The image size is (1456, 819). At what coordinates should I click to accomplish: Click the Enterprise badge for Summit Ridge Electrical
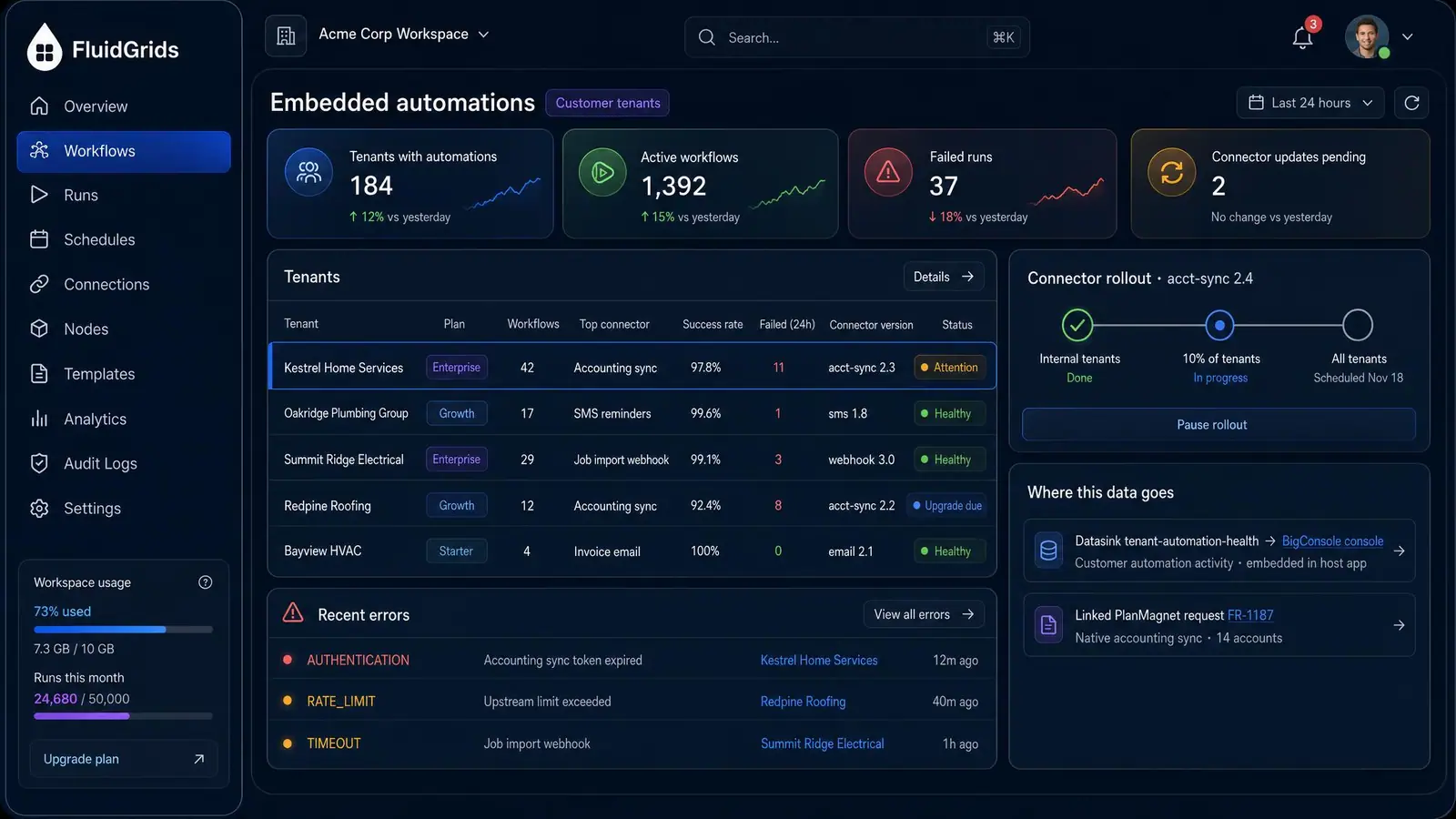pos(456,460)
